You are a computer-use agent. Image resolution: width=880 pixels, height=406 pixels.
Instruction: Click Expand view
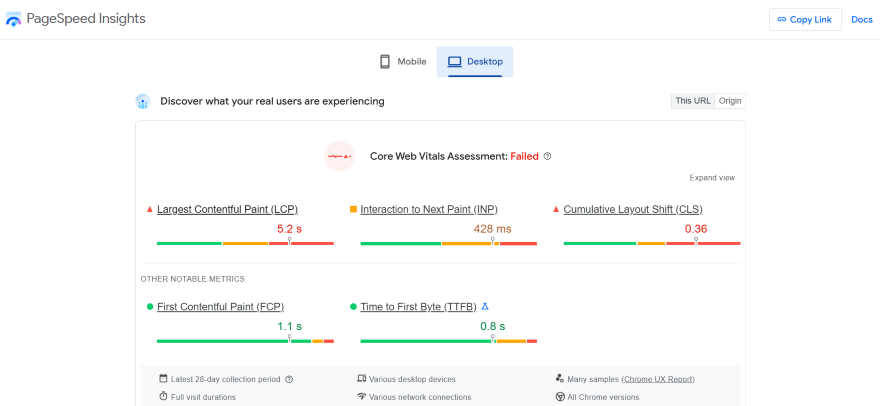click(712, 178)
